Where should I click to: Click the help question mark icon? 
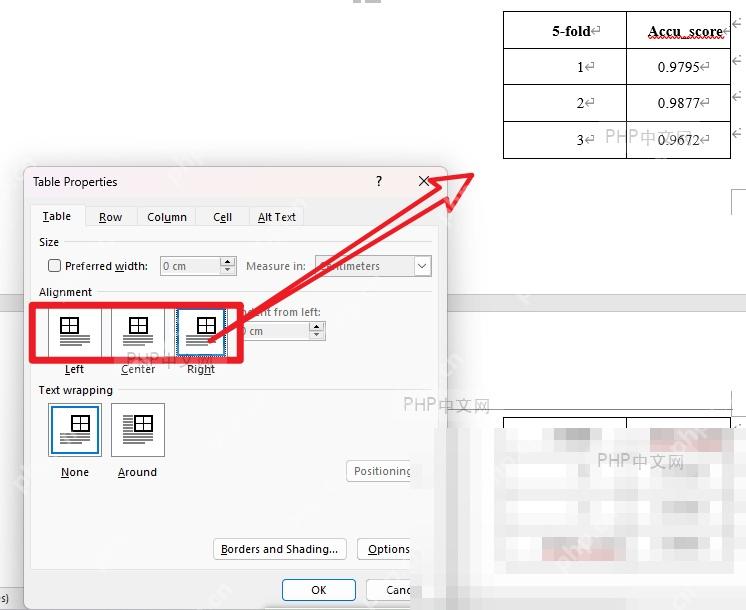[x=379, y=181]
